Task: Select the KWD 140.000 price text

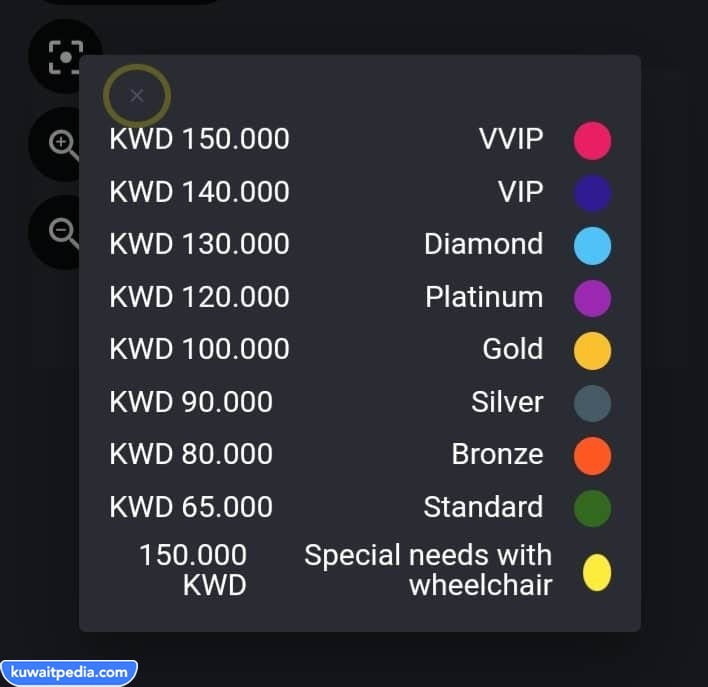Action: [199, 192]
